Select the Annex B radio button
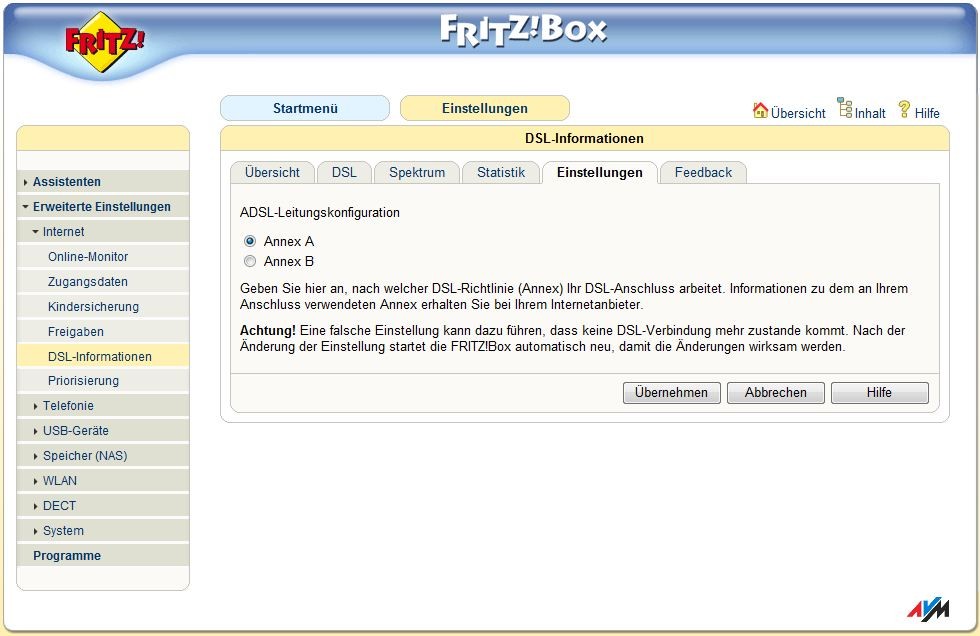This screenshot has width=980, height=636. pos(250,262)
